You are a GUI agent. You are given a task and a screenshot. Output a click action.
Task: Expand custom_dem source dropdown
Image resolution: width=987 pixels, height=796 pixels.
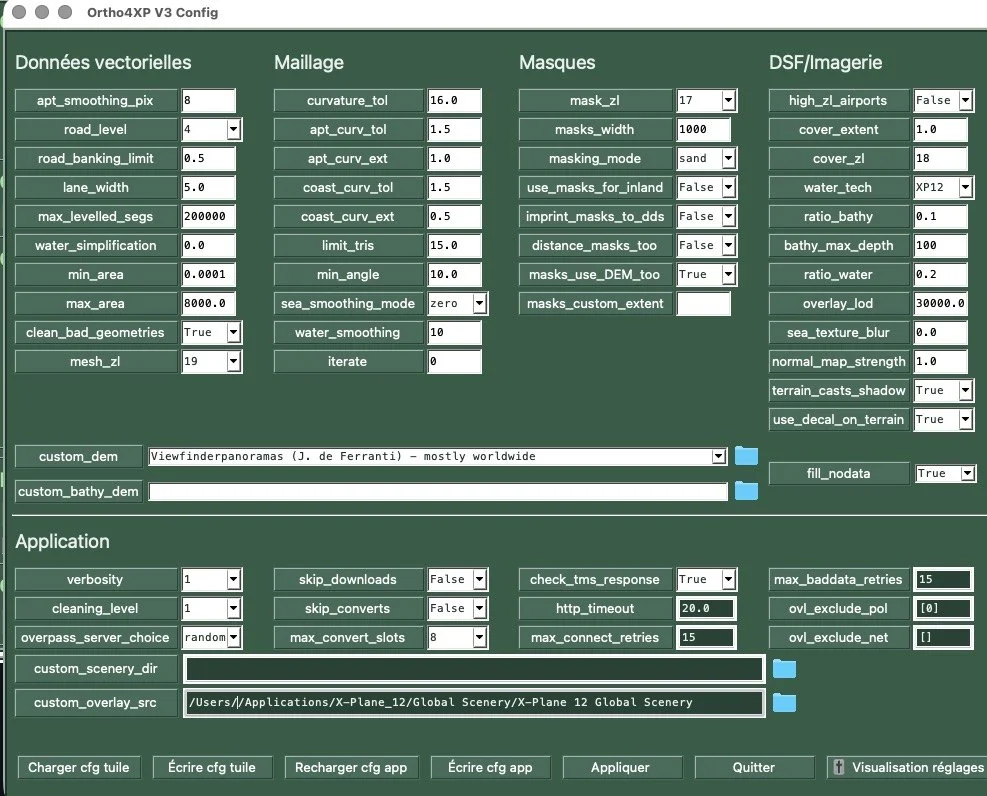(719, 456)
